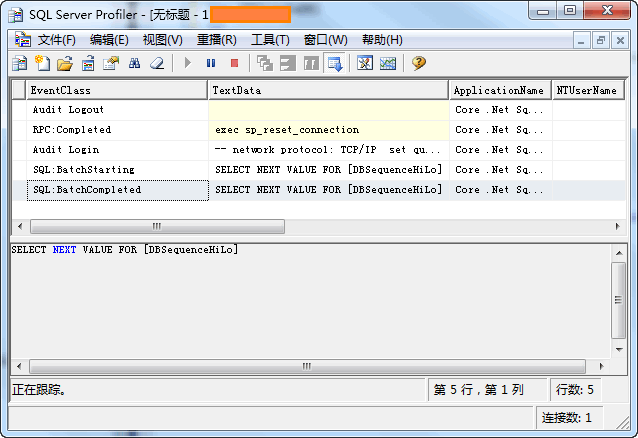Restore down the inner trace document window
This screenshot has width=638, height=438.
click(x=601, y=40)
